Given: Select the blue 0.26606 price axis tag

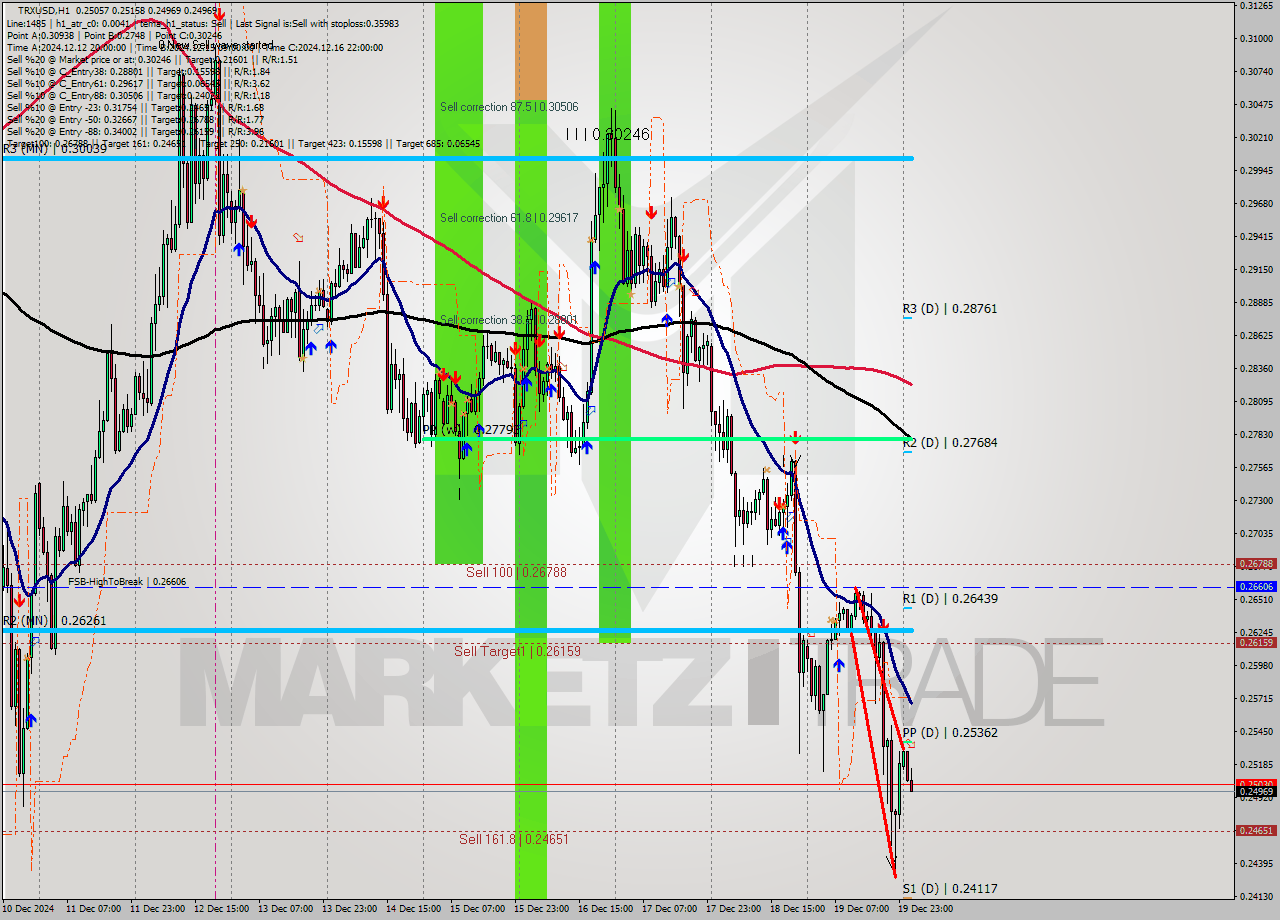Looking at the screenshot, I should (x=1256, y=587).
